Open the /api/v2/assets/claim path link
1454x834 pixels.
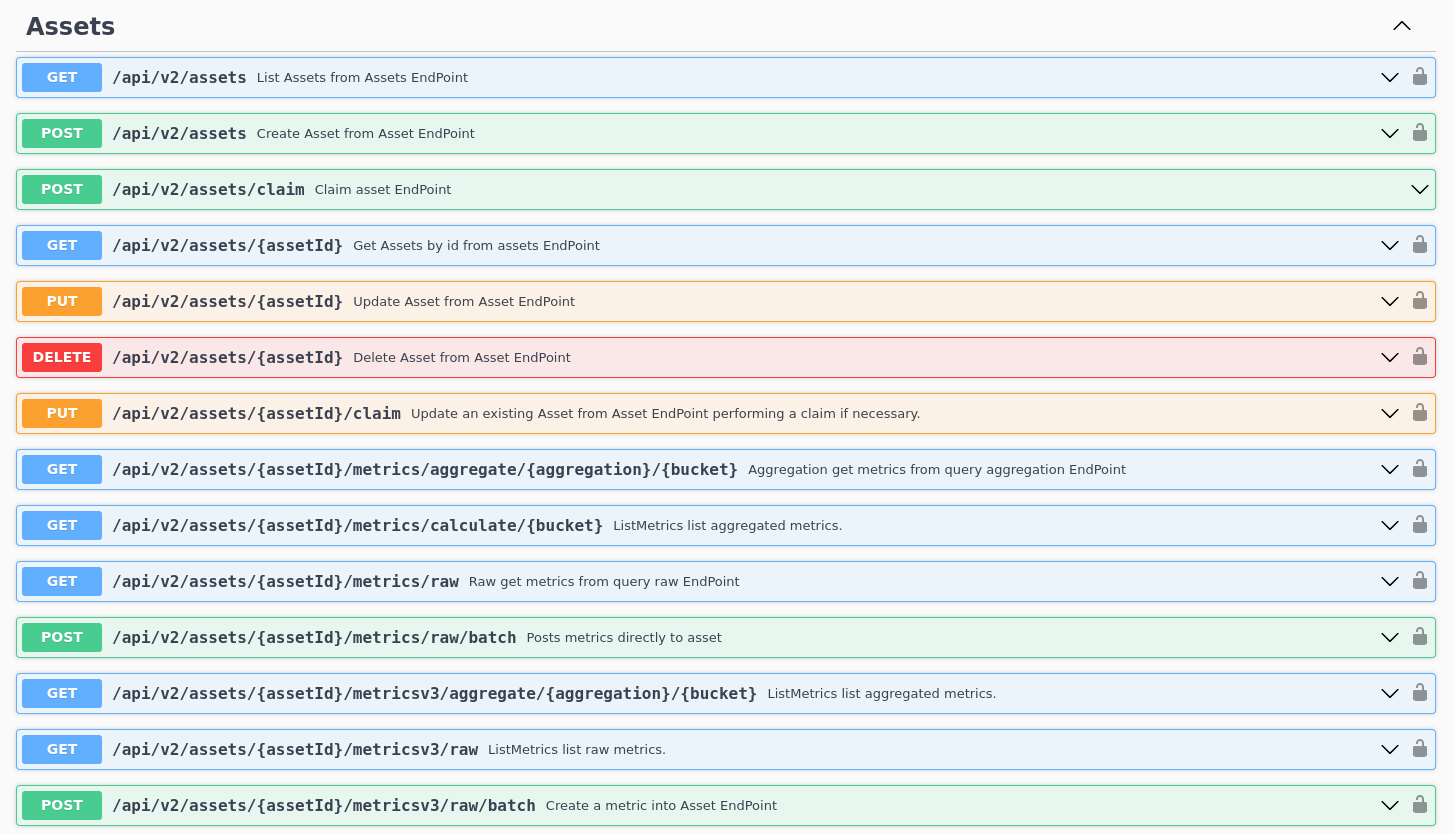208,189
